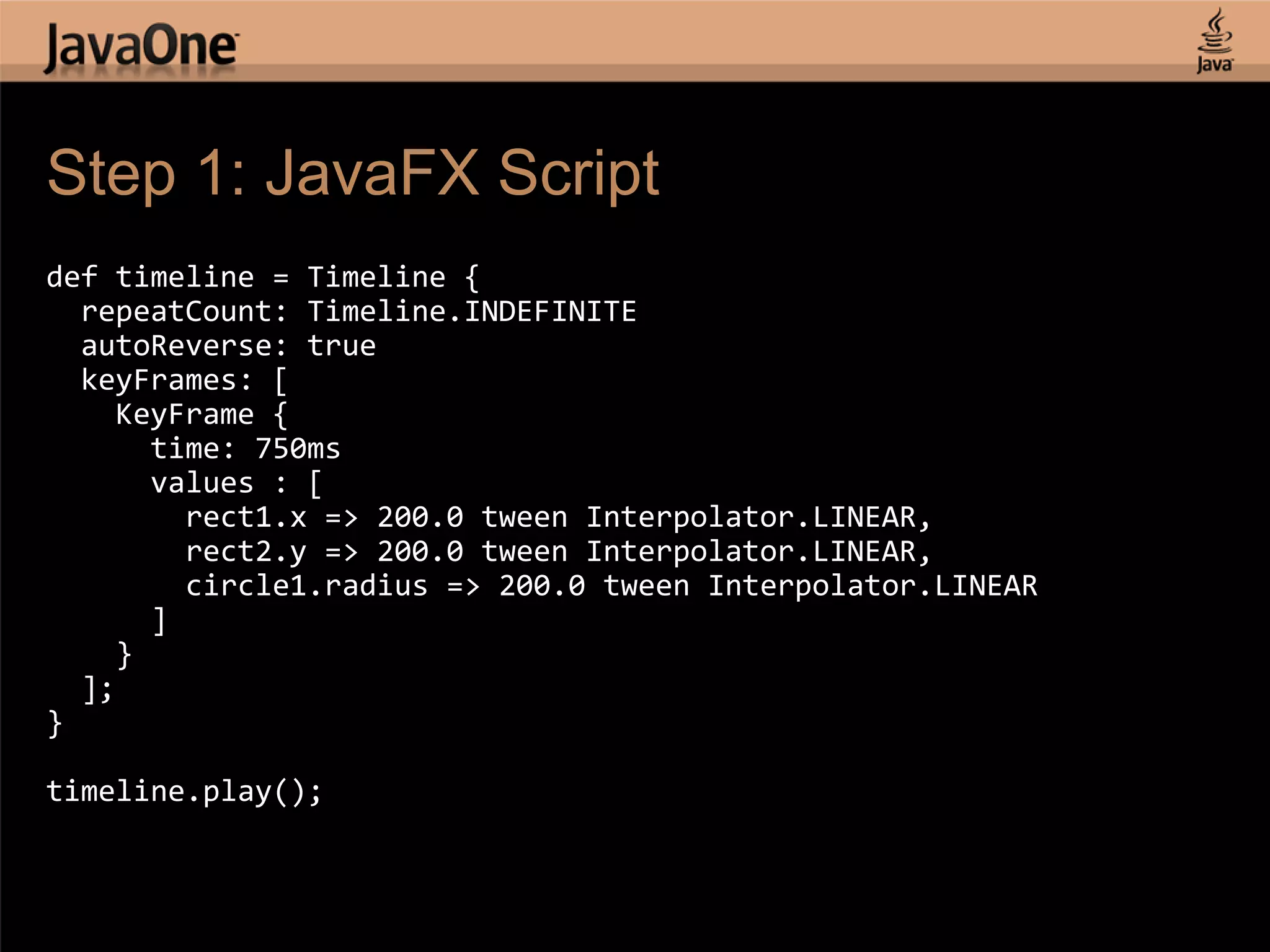The width and height of the screenshot is (1270, 952).
Task: Click the 'def timeline = Timeline {' line
Action: [263, 277]
